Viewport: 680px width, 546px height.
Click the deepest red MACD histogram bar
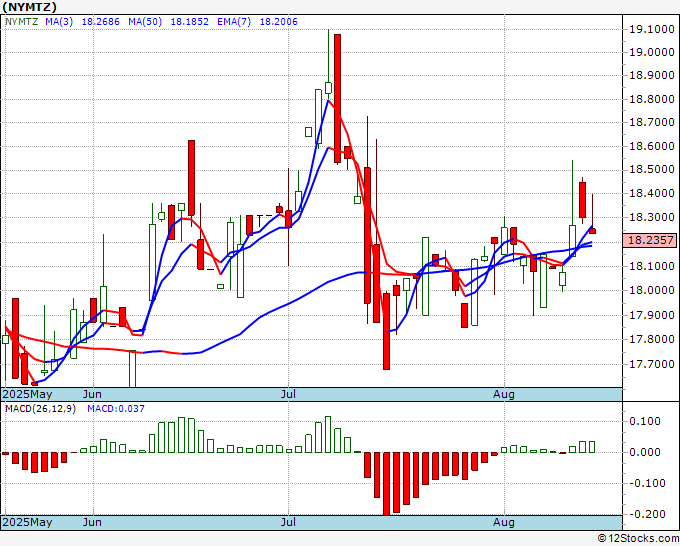[x=386, y=484]
